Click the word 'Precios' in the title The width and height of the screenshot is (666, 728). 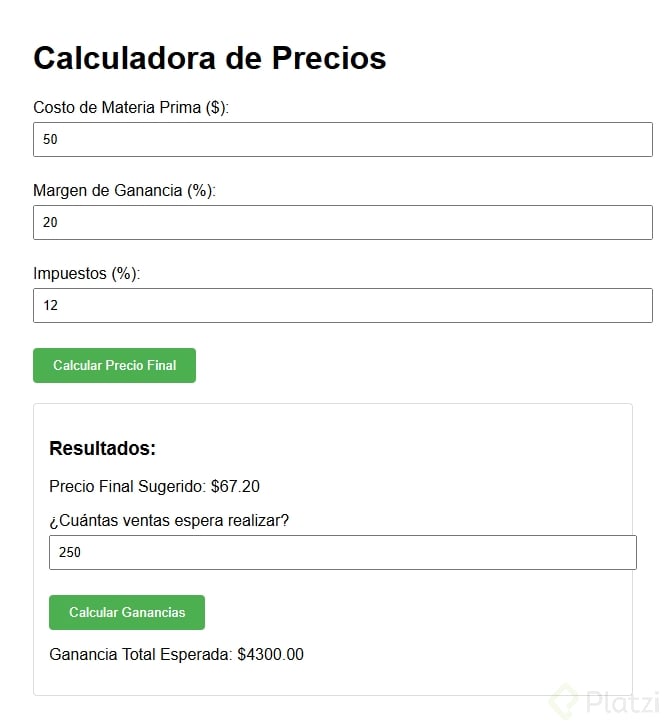pyautogui.click(x=328, y=58)
